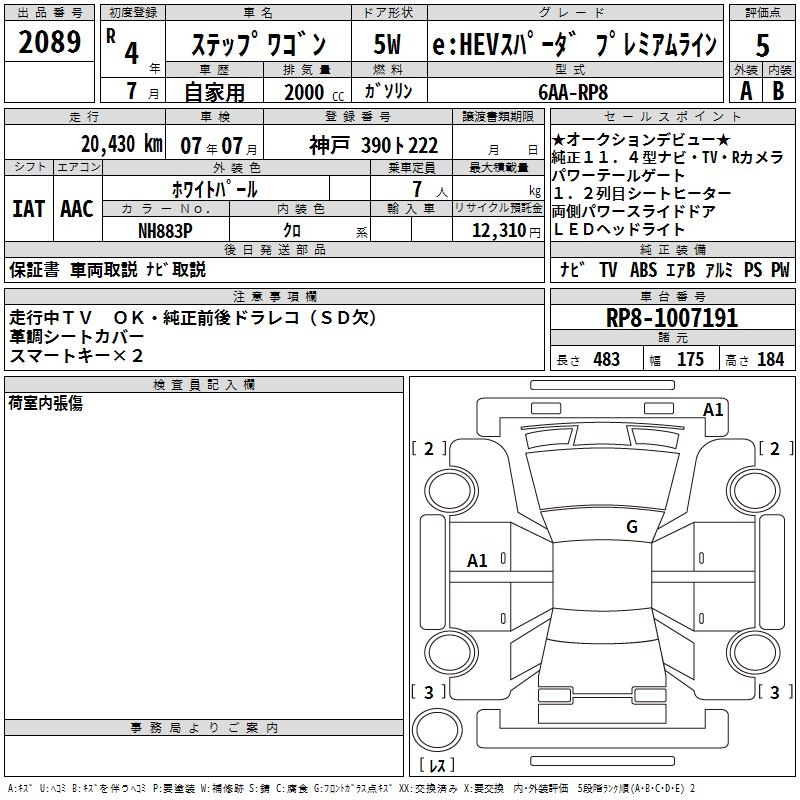Image resolution: width=800 pixels, height=800 pixels.
Task: Click the air conditioner code AAC
Action: pos(77,208)
